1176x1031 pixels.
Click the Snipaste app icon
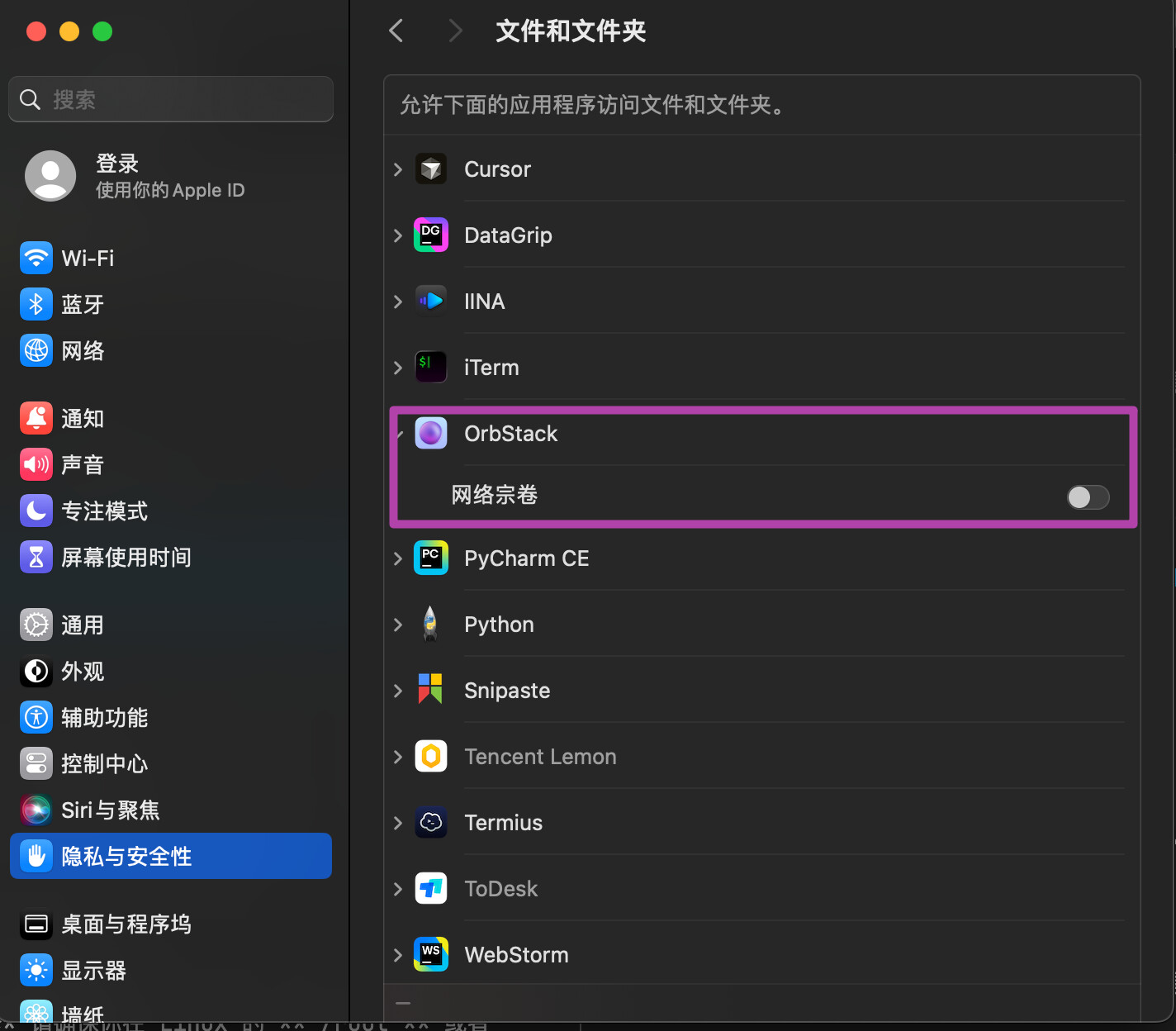pos(430,690)
